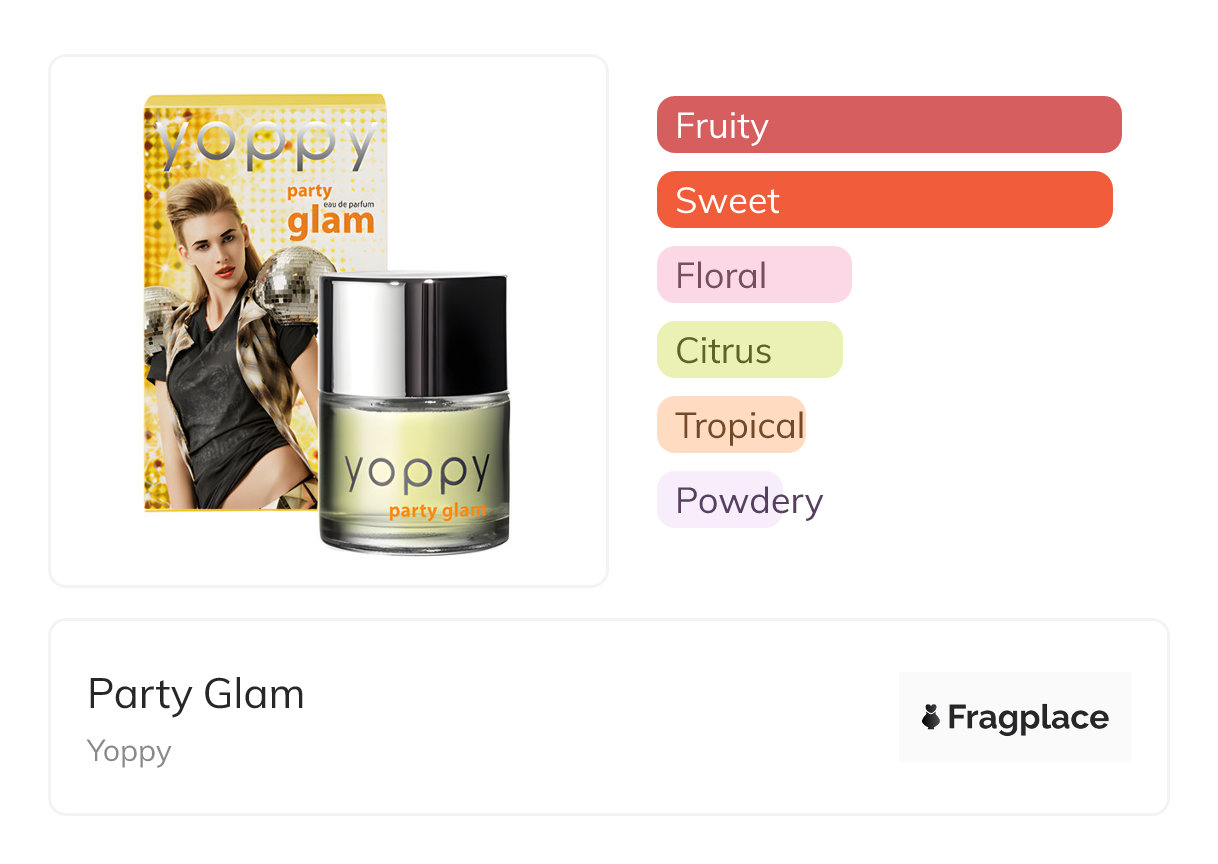Open the Fragplace logo button
This screenshot has height=864, width=1218.
click(1014, 717)
